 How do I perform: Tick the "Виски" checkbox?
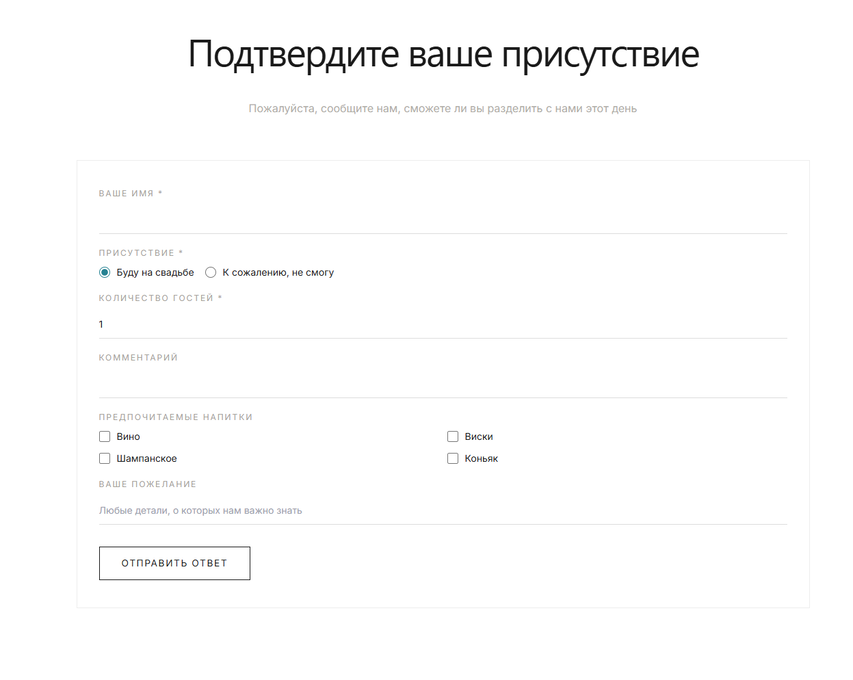(x=453, y=437)
